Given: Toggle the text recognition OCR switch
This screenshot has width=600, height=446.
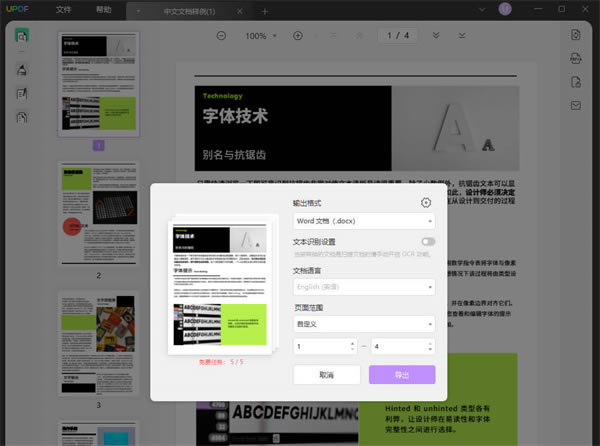Looking at the screenshot, I should (428, 242).
